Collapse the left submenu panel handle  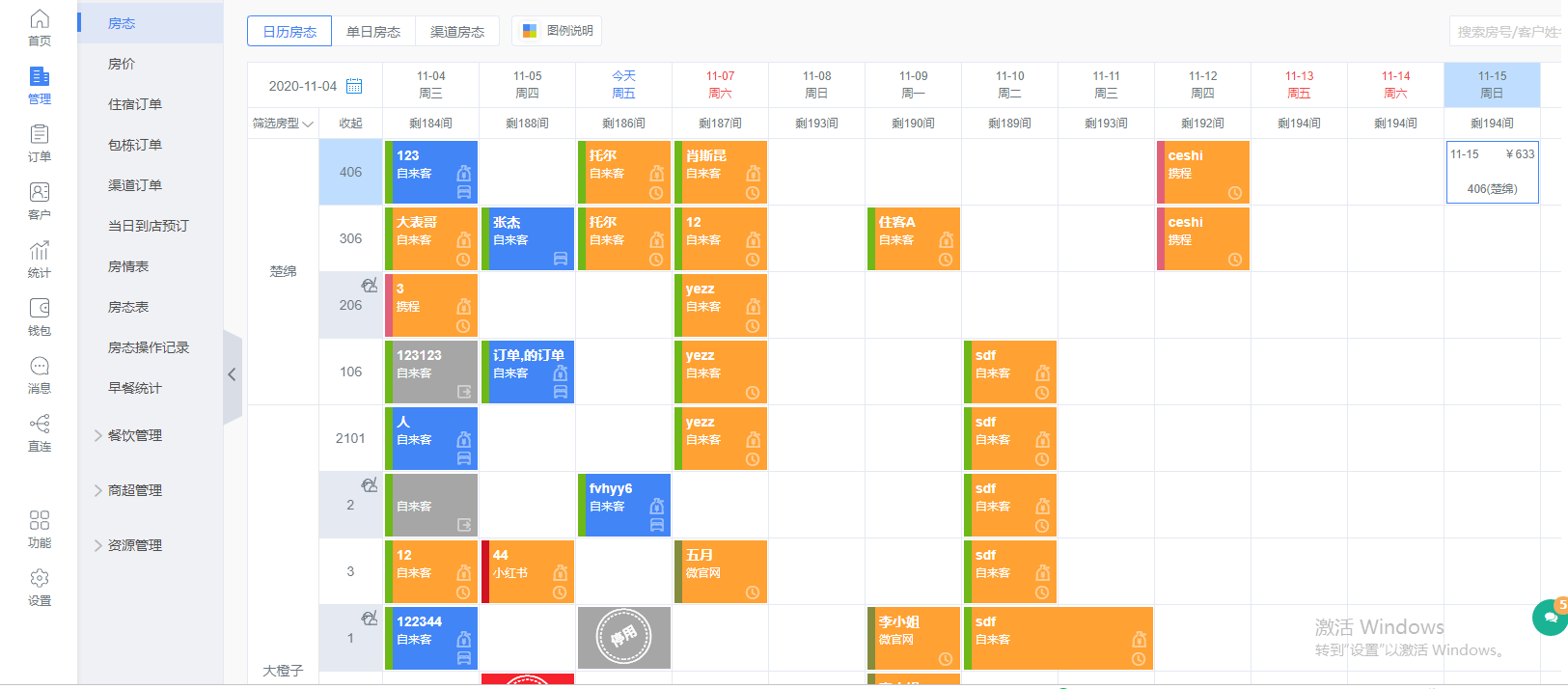pyautogui.click(x=232, y=375)
